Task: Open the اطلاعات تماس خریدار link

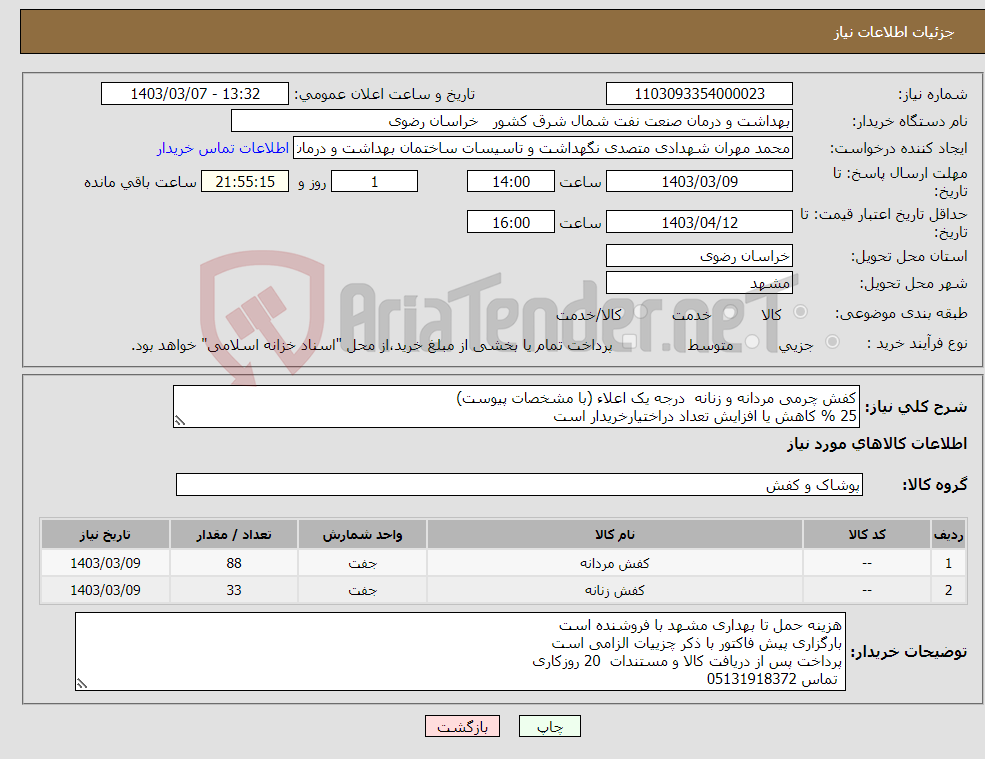Action: [x=223, y=148]
